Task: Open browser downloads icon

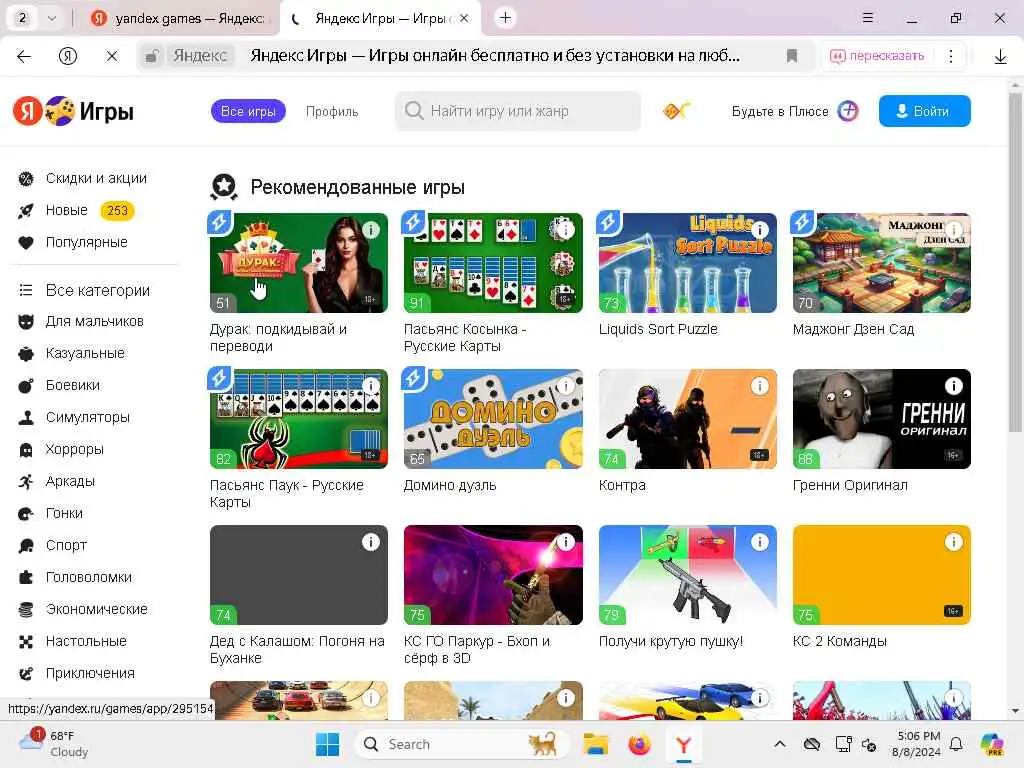Action: (x=1000, y=57)
